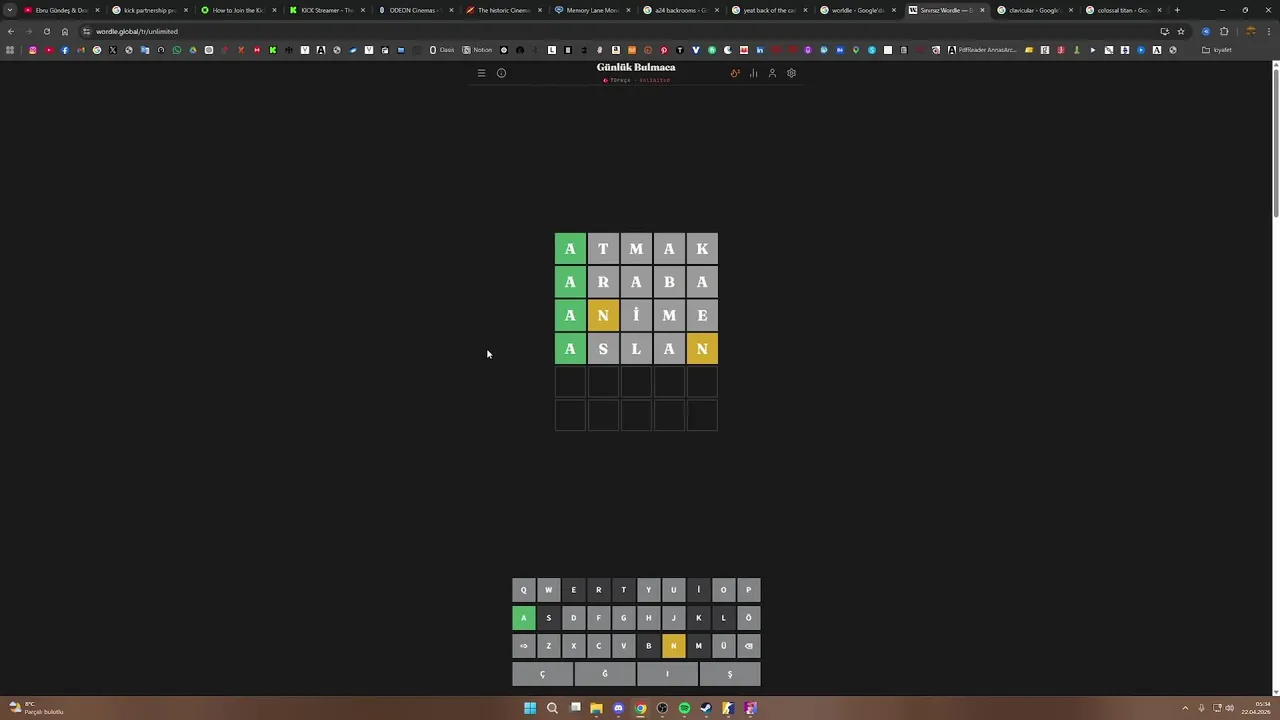Bookmark this page with the star icon
This screenshot has height=720, width=1280.
(1180, 31)
